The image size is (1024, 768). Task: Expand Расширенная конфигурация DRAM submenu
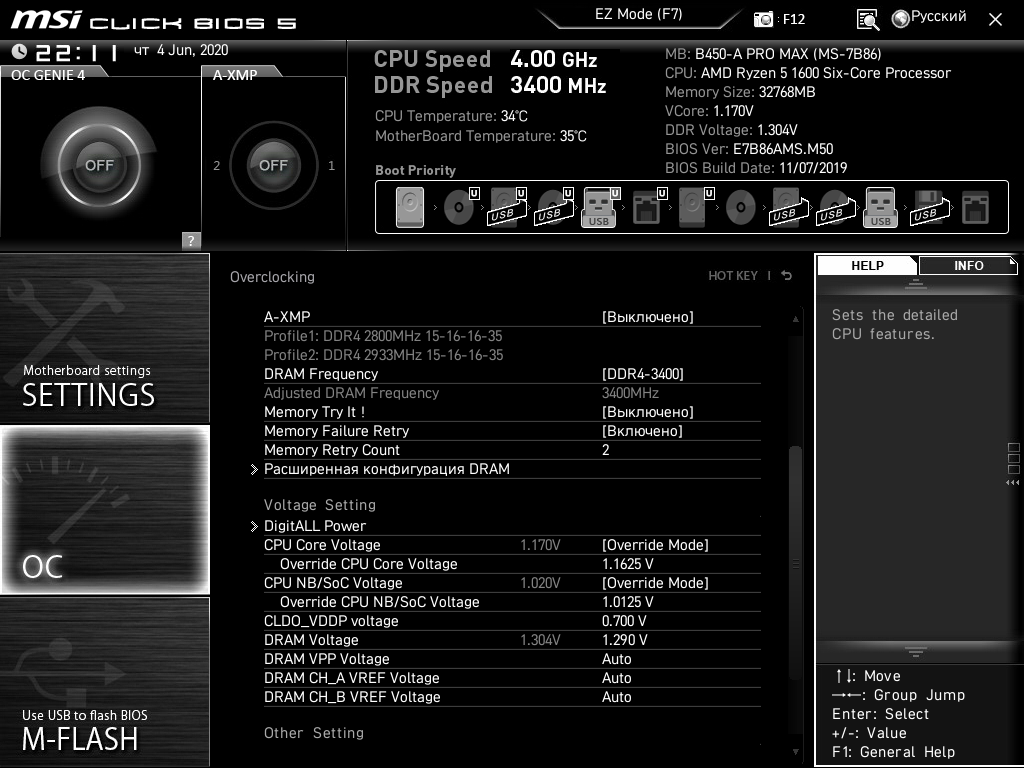point(387,469)
